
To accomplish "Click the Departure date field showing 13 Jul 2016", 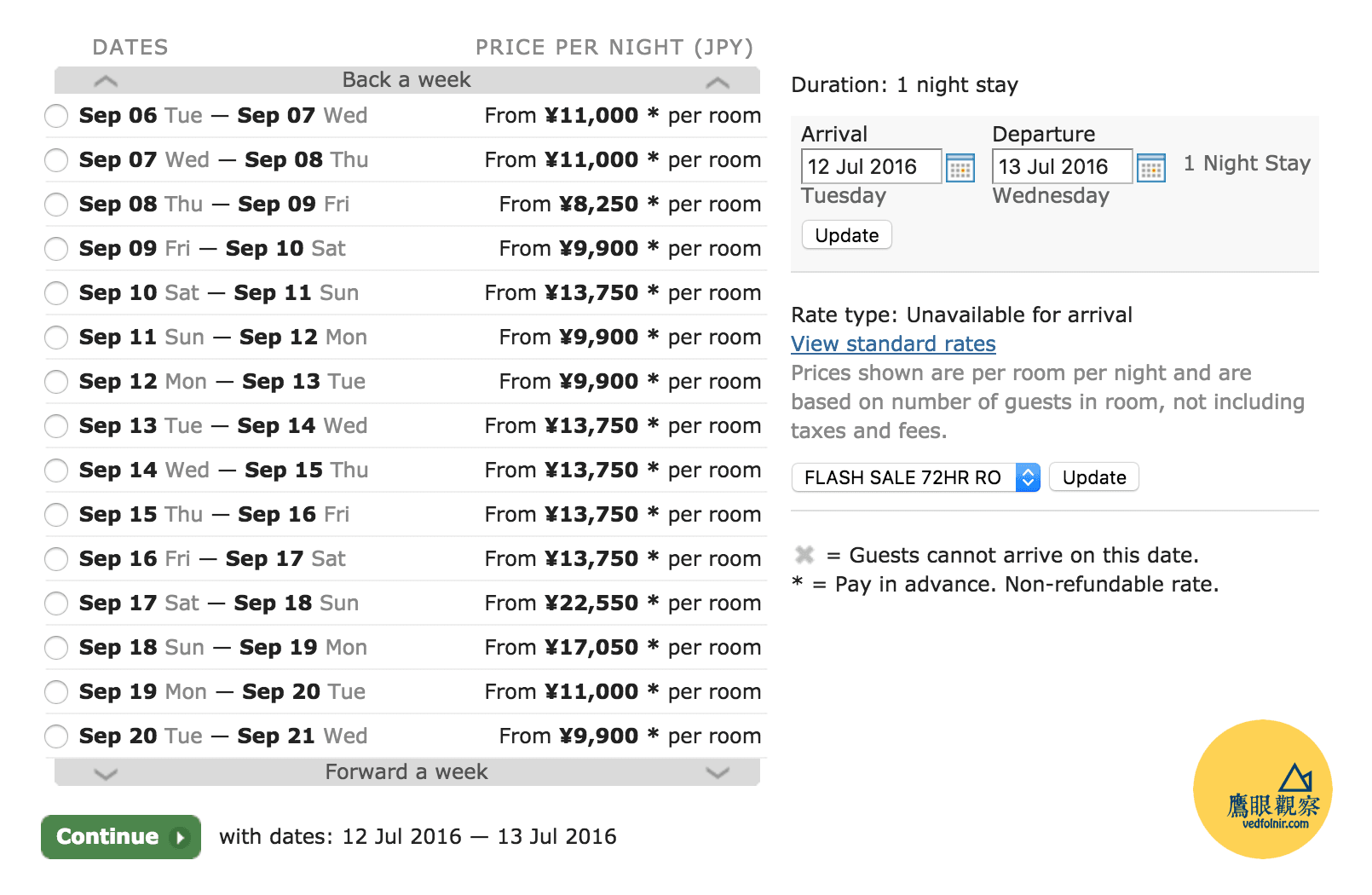I will [x=1062, y=166].
